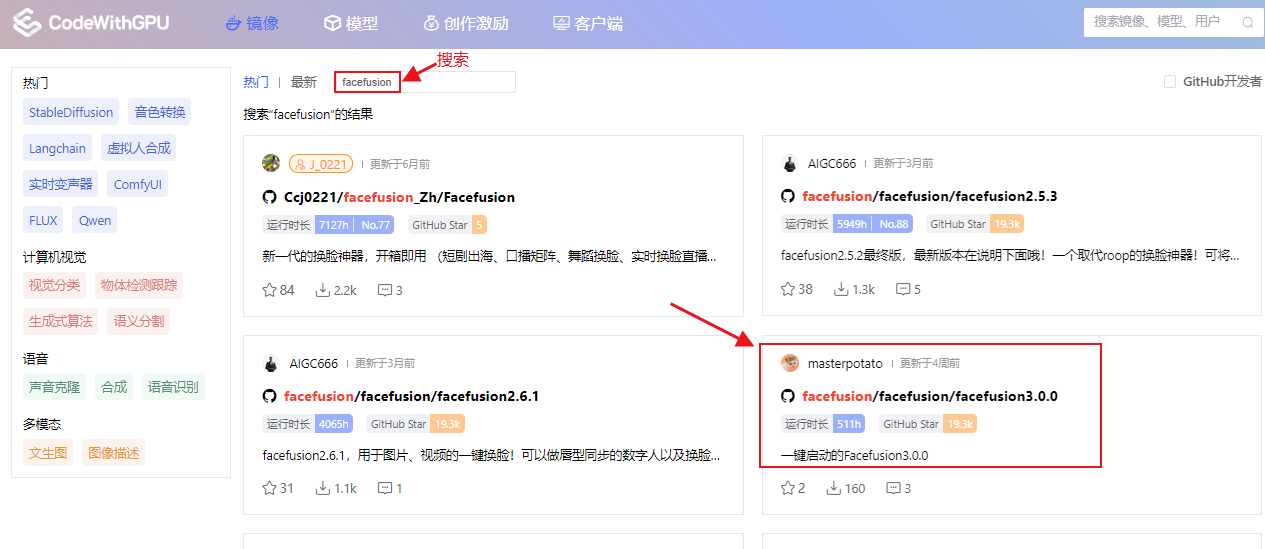The width and height of the screenshot is (1265, 549).
Task: Star the facefusion3.0.0 card with 2 stars
Action: pos(788,488)
